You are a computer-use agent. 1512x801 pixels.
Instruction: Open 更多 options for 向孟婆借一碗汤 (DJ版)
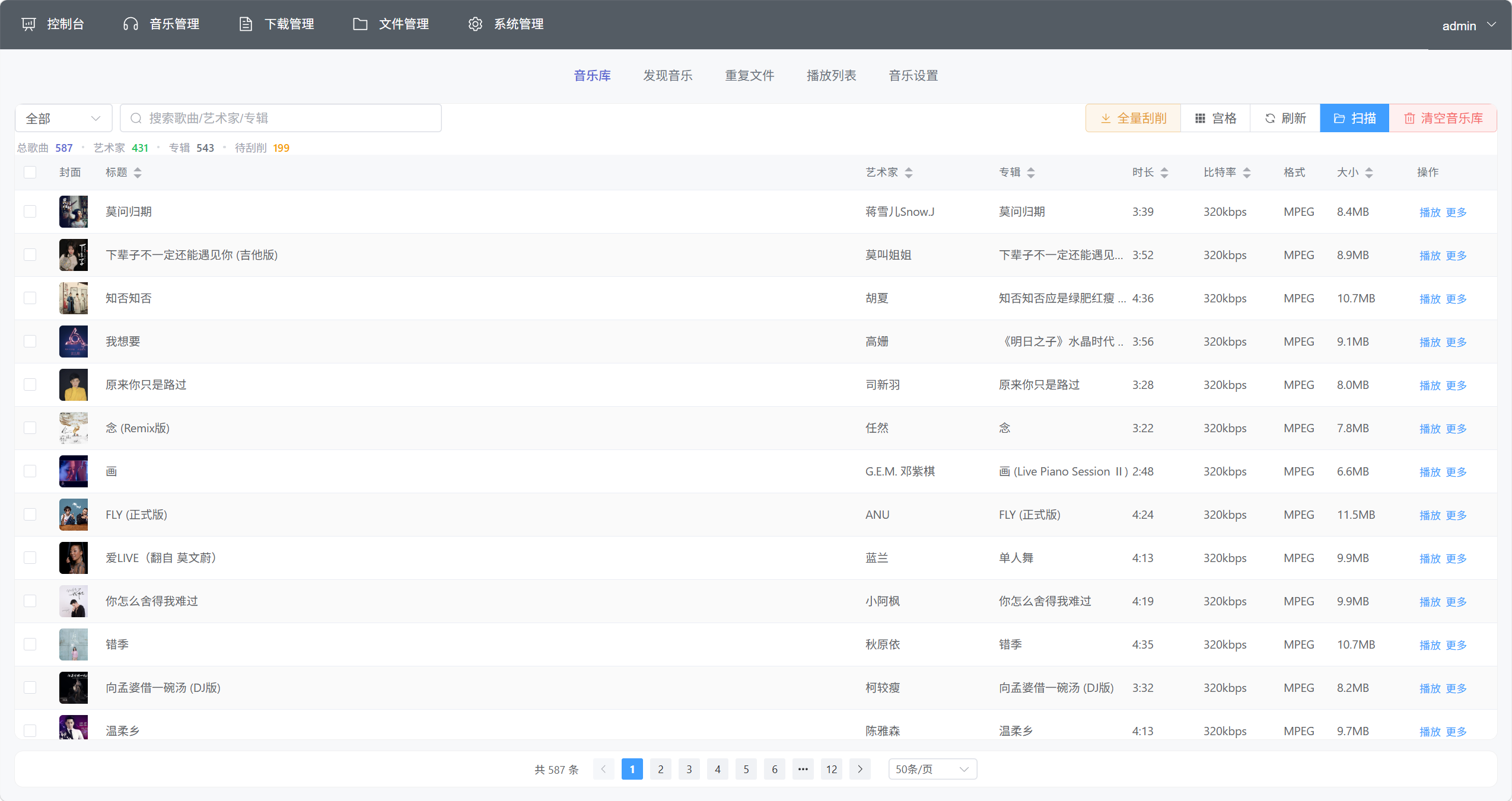(x=1456, y=688)
